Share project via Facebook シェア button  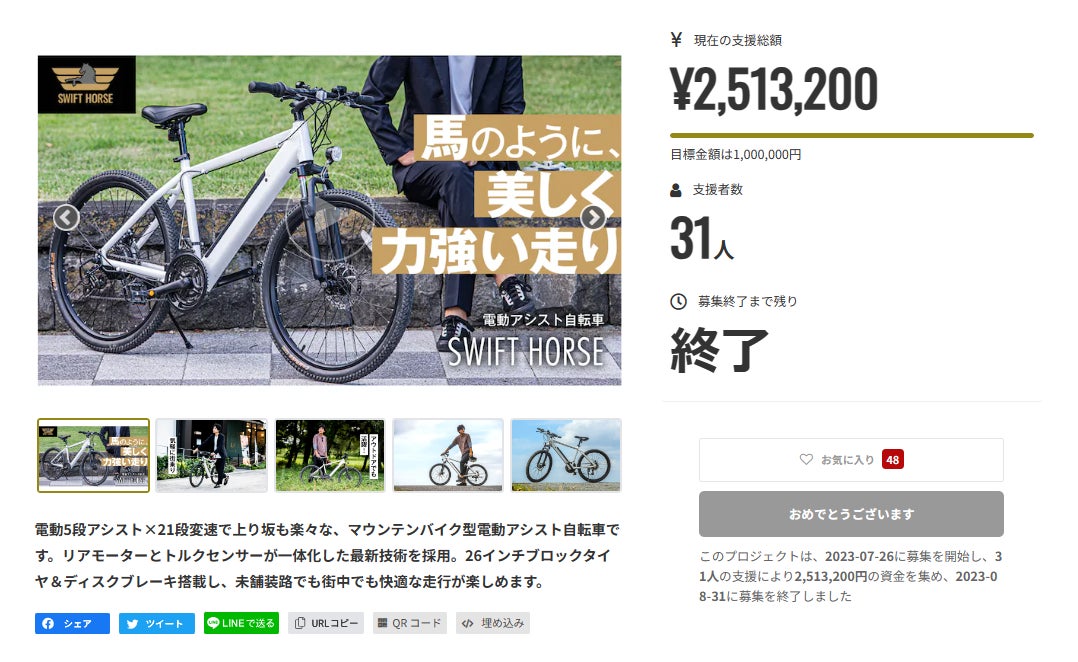[72, 624]
